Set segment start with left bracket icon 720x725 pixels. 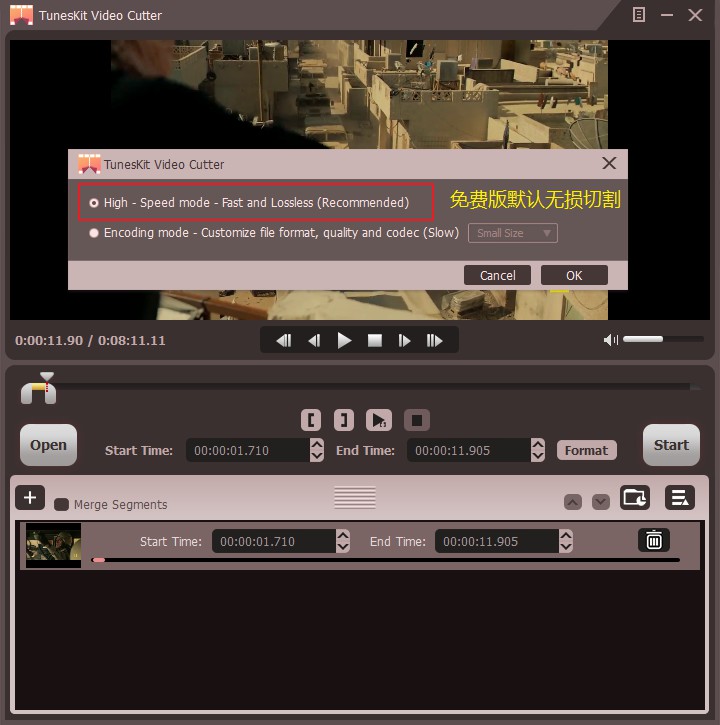[x=311, y=420]
